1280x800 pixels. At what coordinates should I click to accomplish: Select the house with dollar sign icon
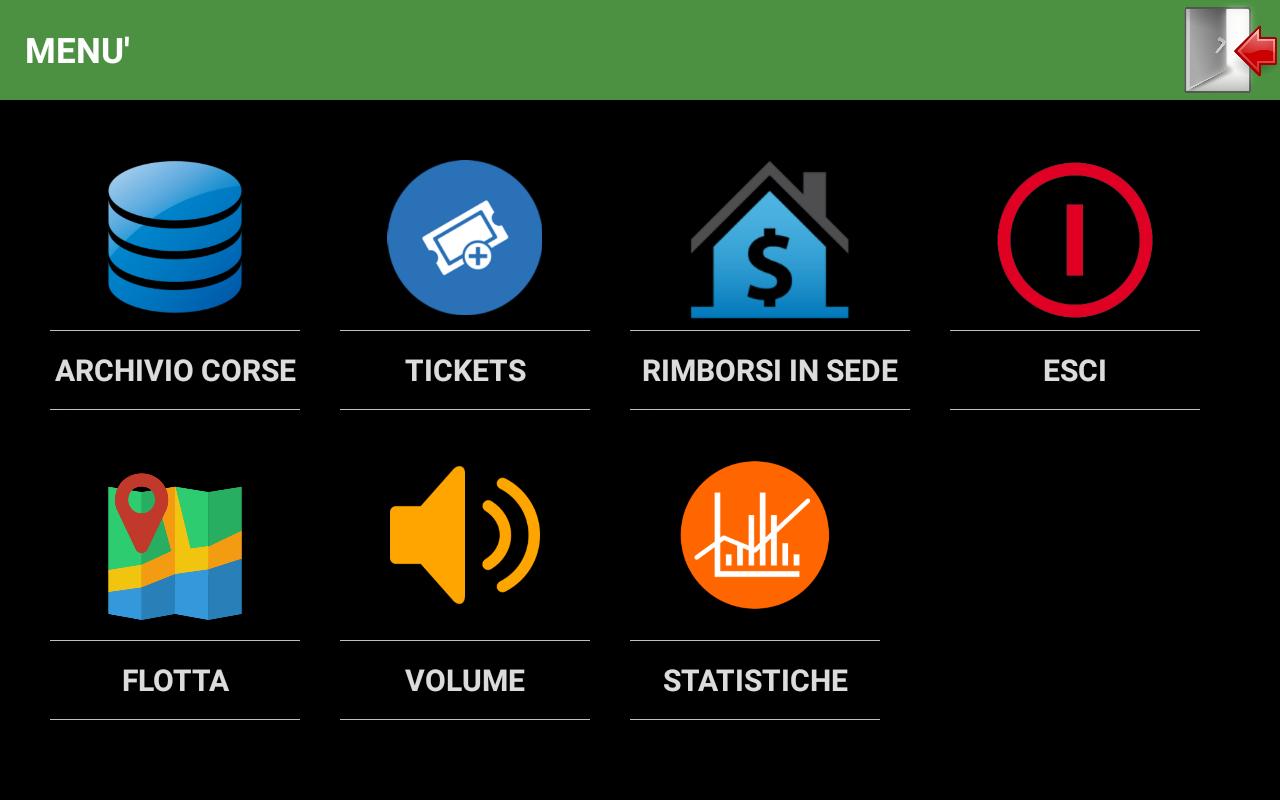[769, 240]
